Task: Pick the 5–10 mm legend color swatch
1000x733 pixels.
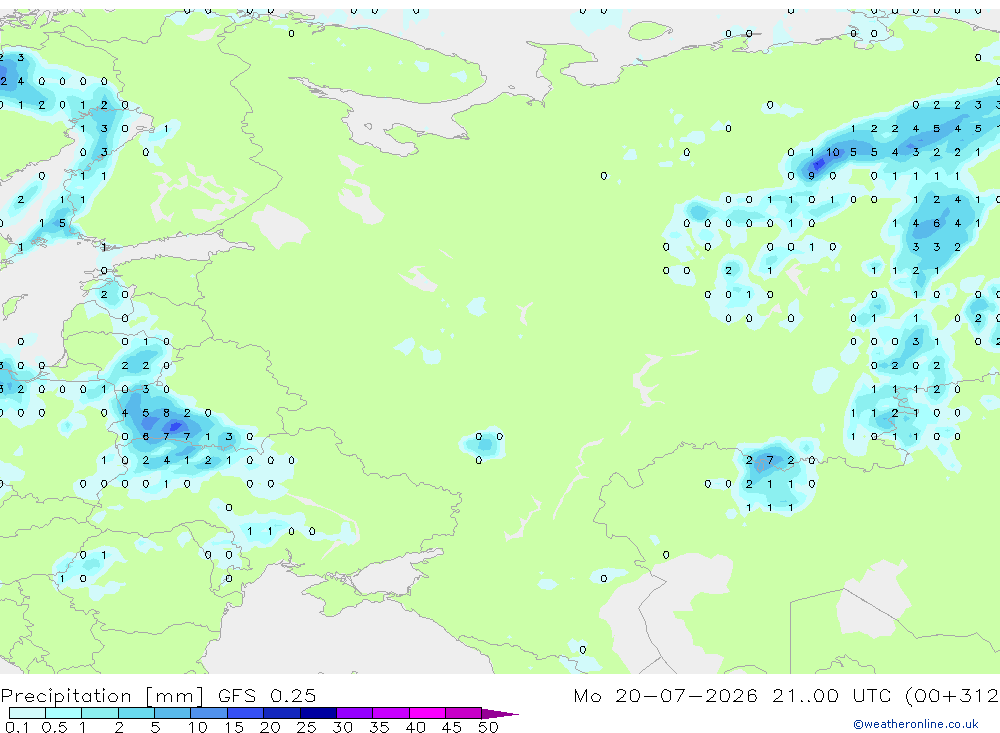Action: point(172,713)
